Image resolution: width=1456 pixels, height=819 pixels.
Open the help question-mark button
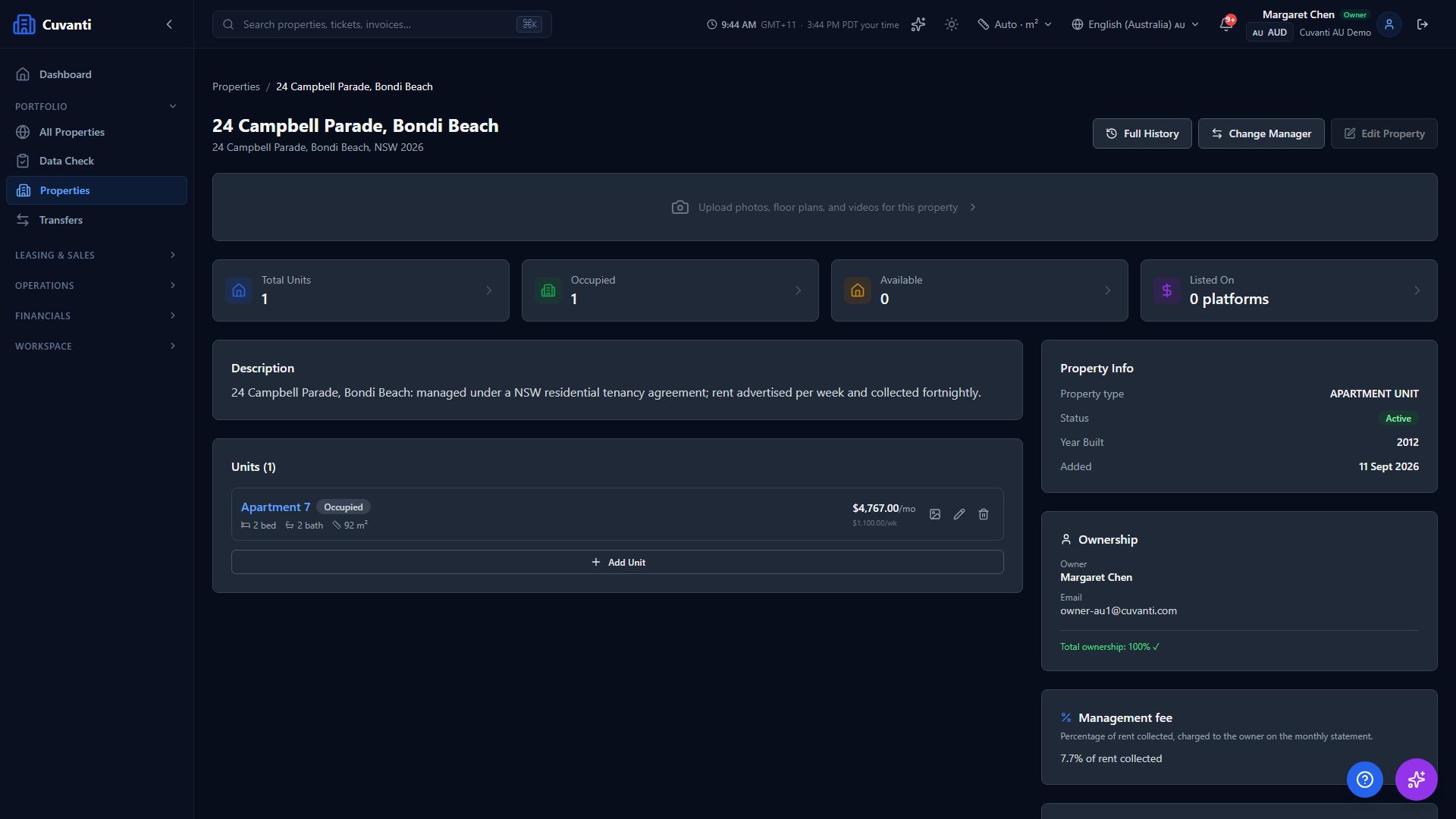[1365, 780]
